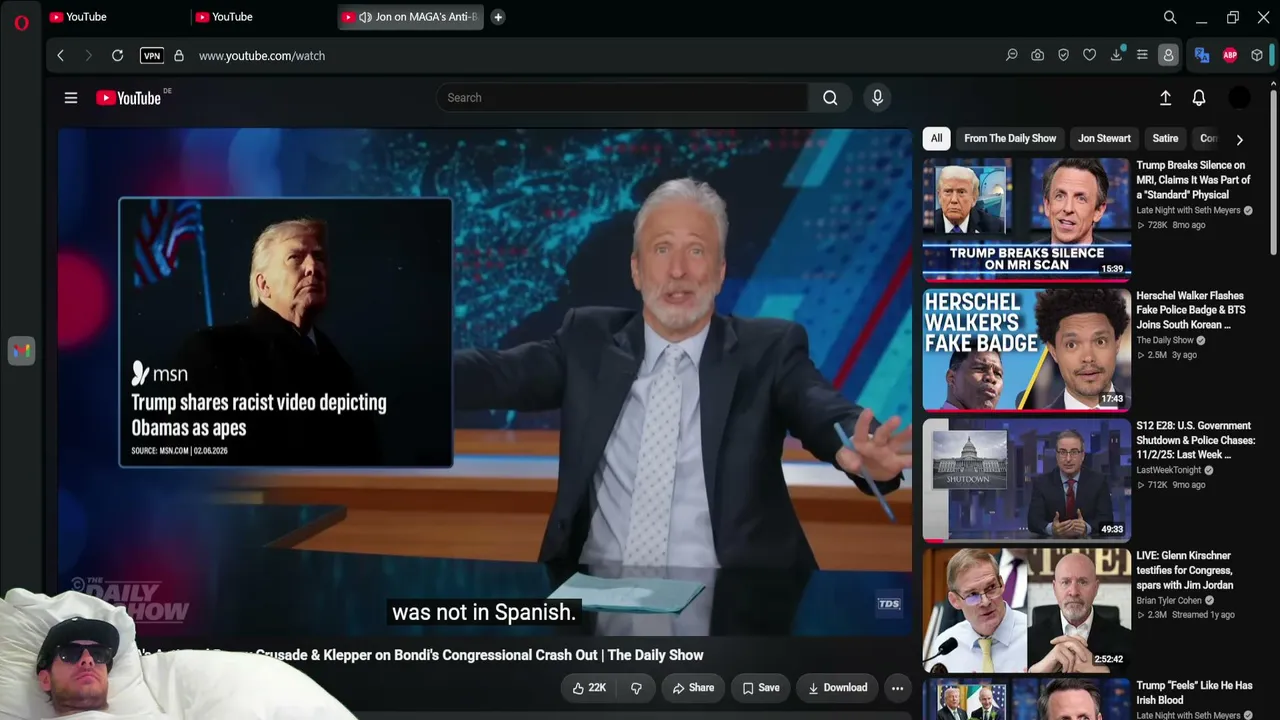This screenshot has width=1280, height=720.
Task: Visit Late Night with Seth Meyers channel, MRI video
Action: pyautogui.click(x=1188, y=211)
